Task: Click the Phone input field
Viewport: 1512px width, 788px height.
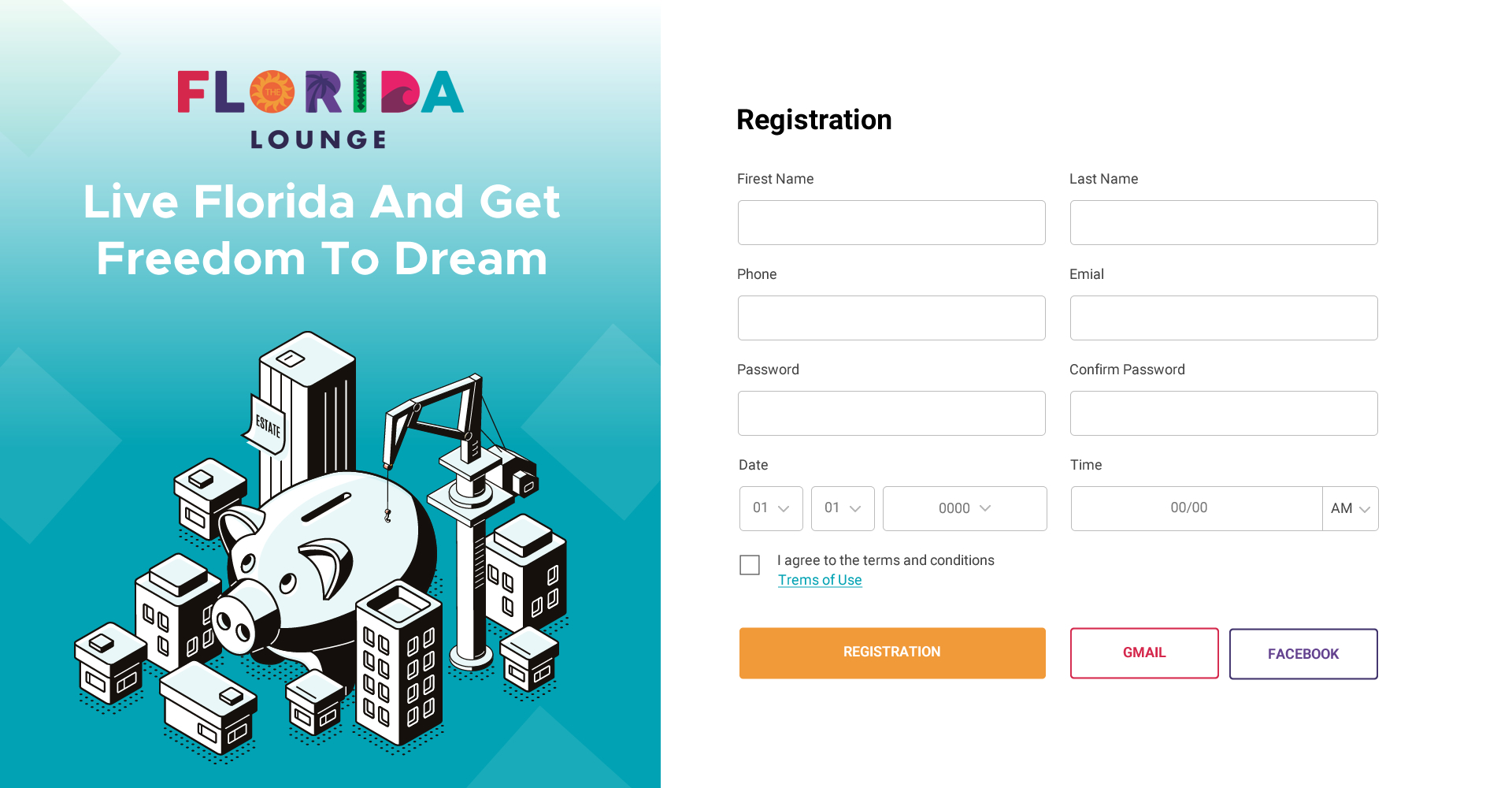Action: [x=891, y=318]
